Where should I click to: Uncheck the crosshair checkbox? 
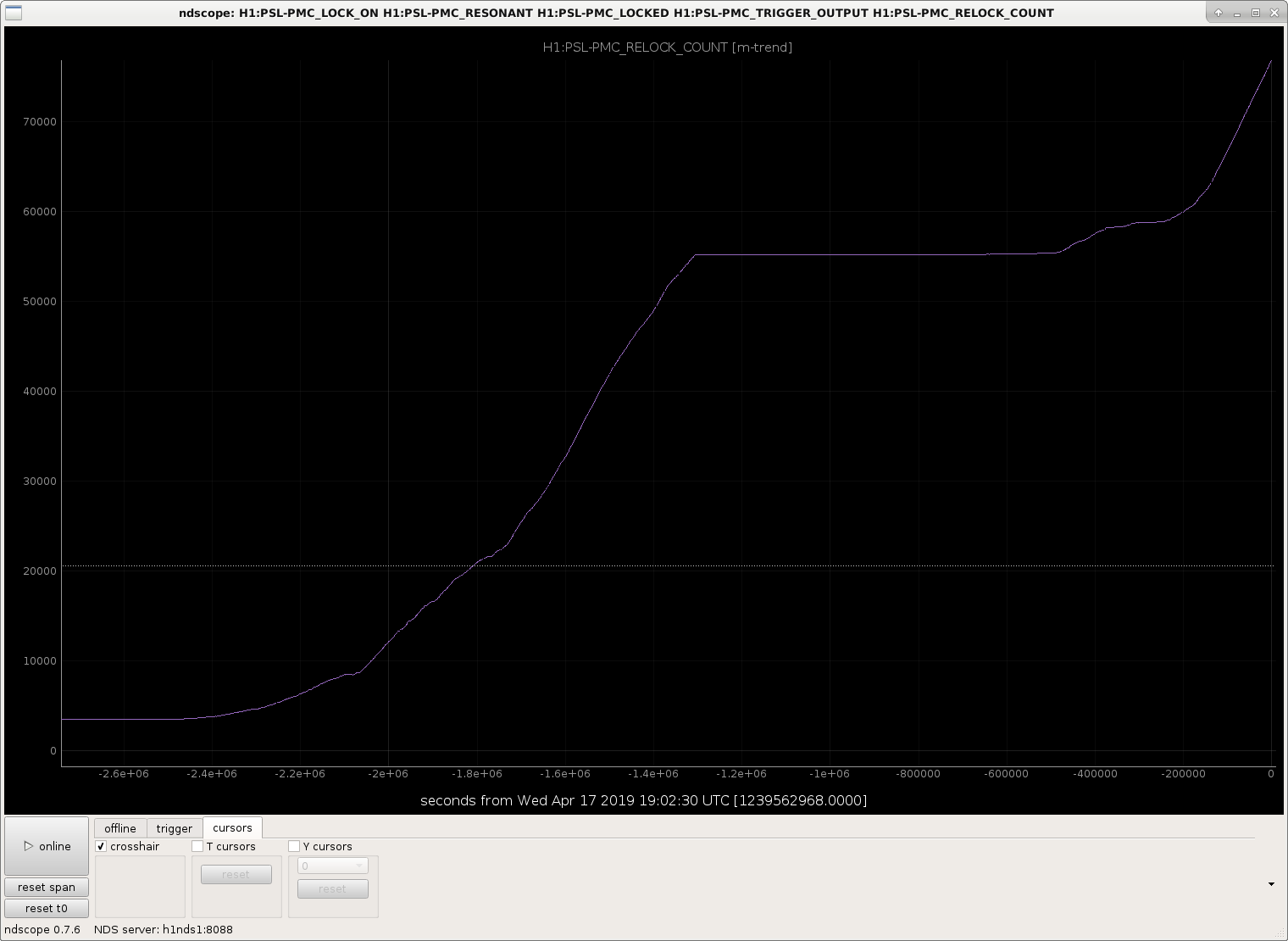point(101,846)
